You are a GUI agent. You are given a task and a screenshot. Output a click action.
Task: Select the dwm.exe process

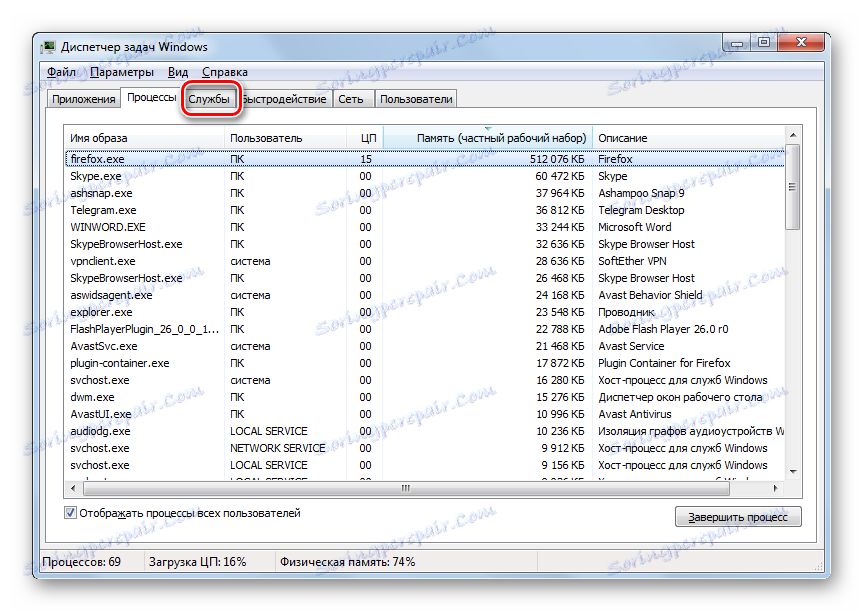[x=424, y=397]
